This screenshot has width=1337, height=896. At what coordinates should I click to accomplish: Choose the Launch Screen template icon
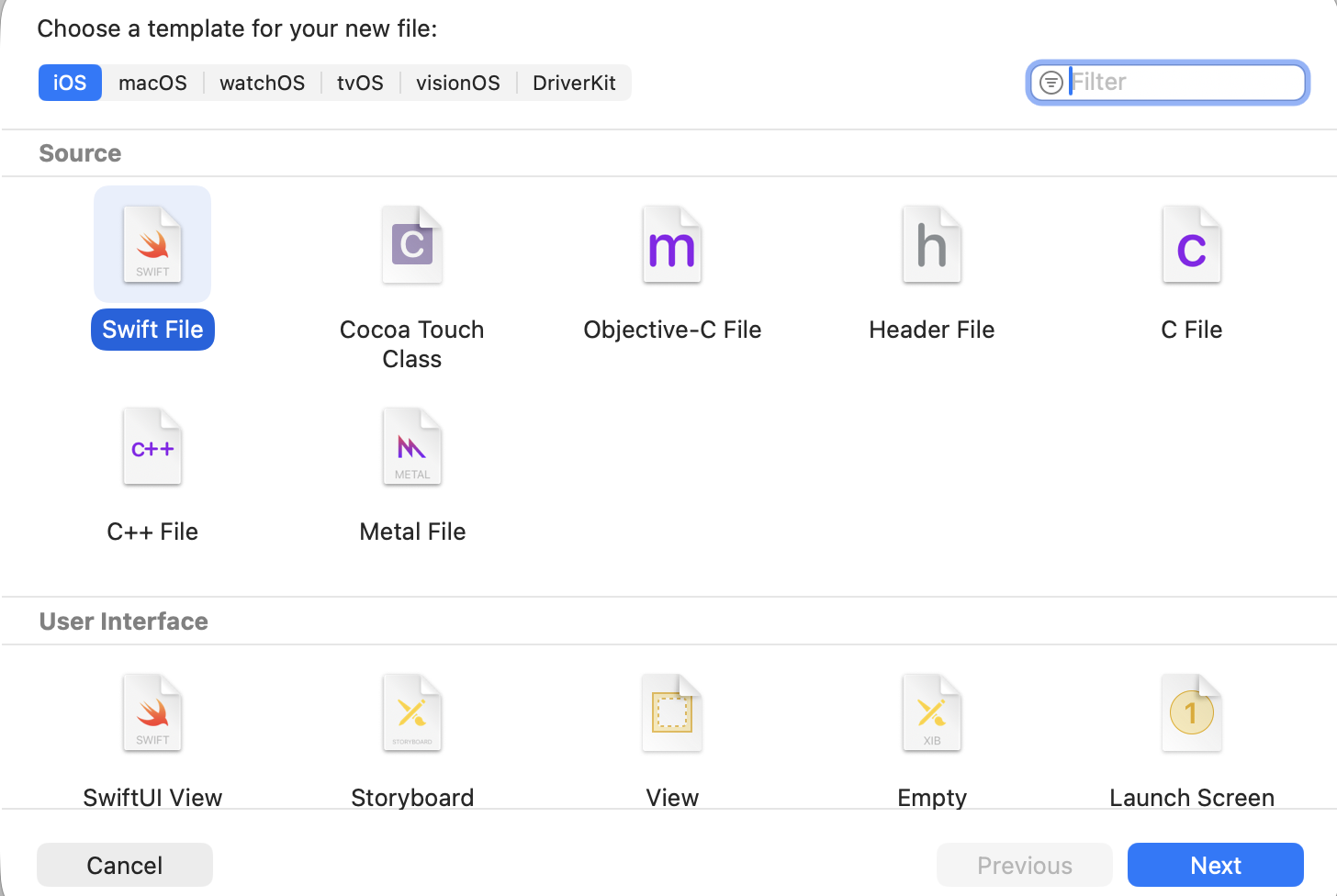coord(1192,712)
